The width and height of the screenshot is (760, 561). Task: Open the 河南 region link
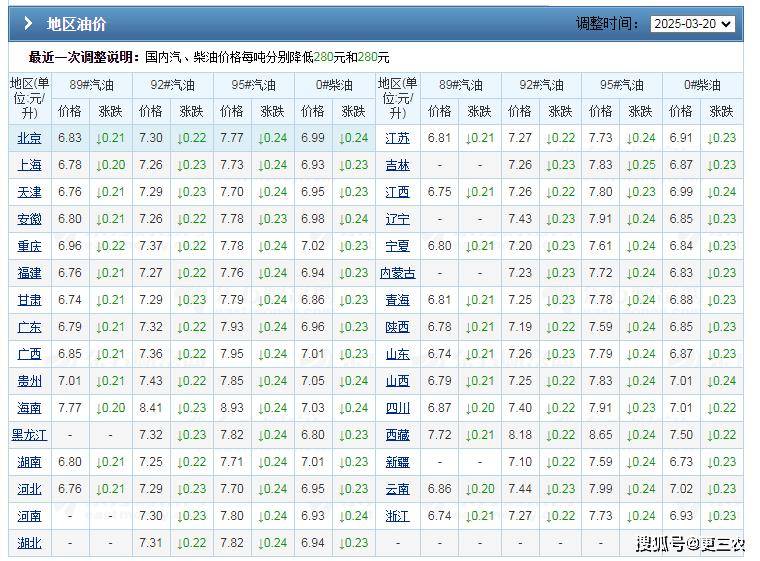click(30, 516)
